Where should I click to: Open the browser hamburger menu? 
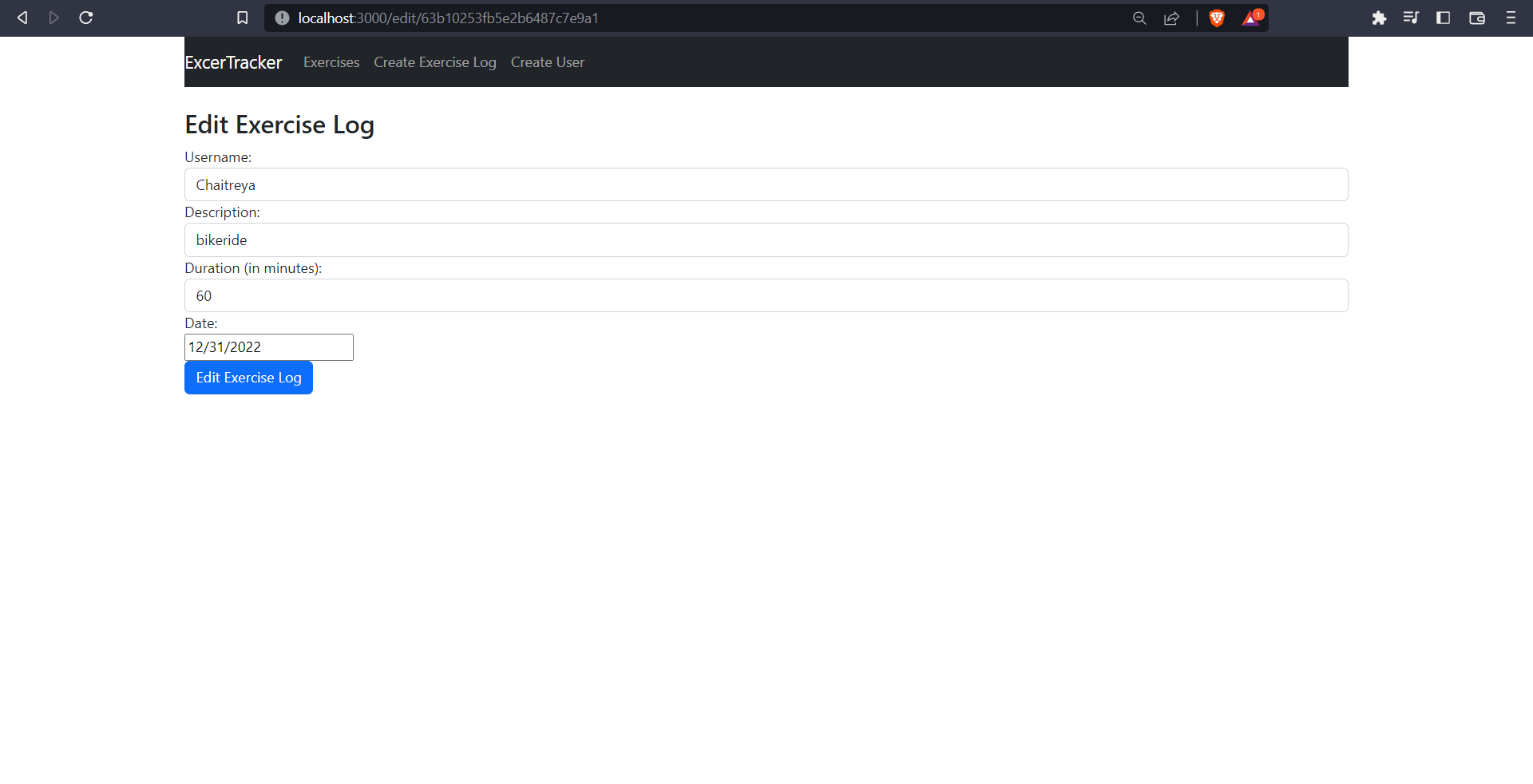pyautogui.click(x=1511, y=18)
